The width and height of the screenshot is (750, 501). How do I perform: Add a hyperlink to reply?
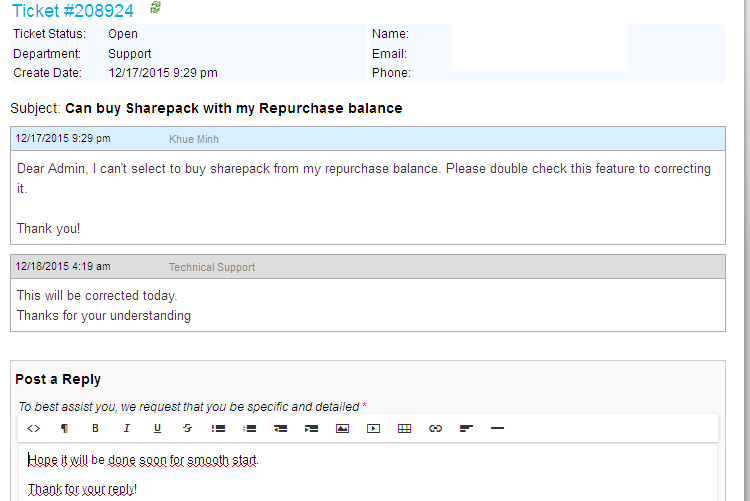(435, 428)
